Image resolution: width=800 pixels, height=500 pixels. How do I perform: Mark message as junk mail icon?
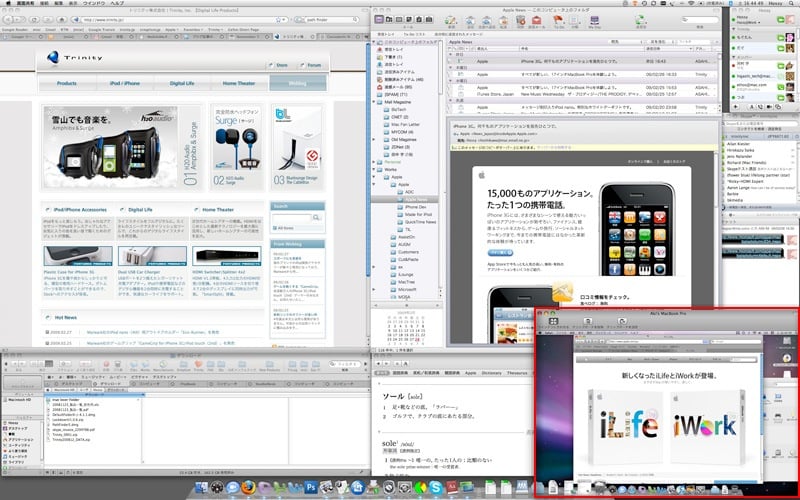click(x=536, y=21)
